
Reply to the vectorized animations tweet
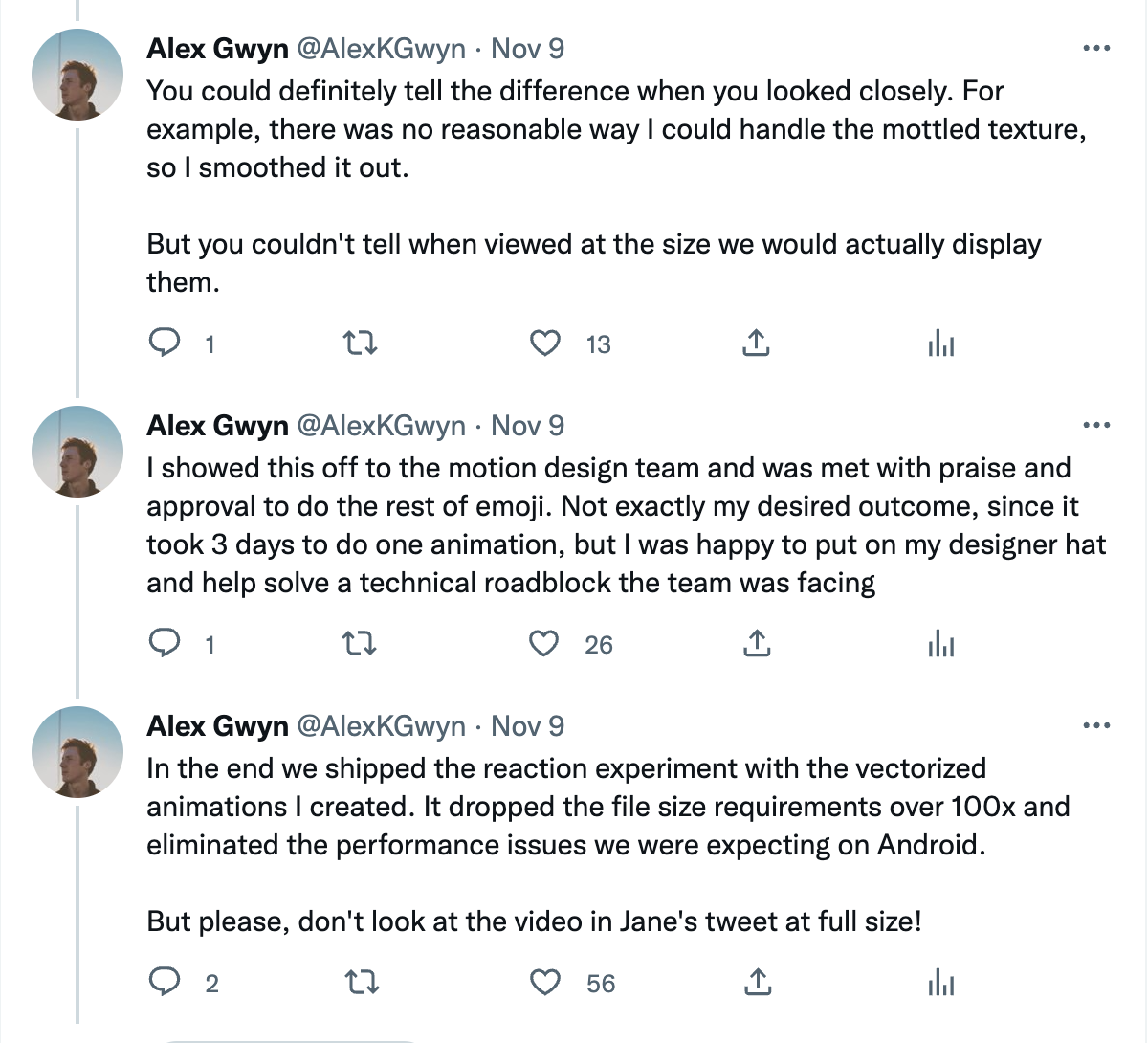tap(166, 982)
